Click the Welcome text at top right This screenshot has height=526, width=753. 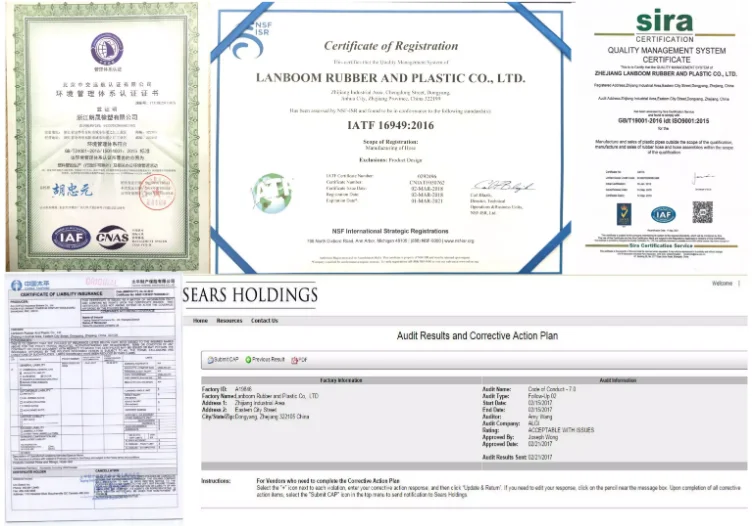point(722,283)
